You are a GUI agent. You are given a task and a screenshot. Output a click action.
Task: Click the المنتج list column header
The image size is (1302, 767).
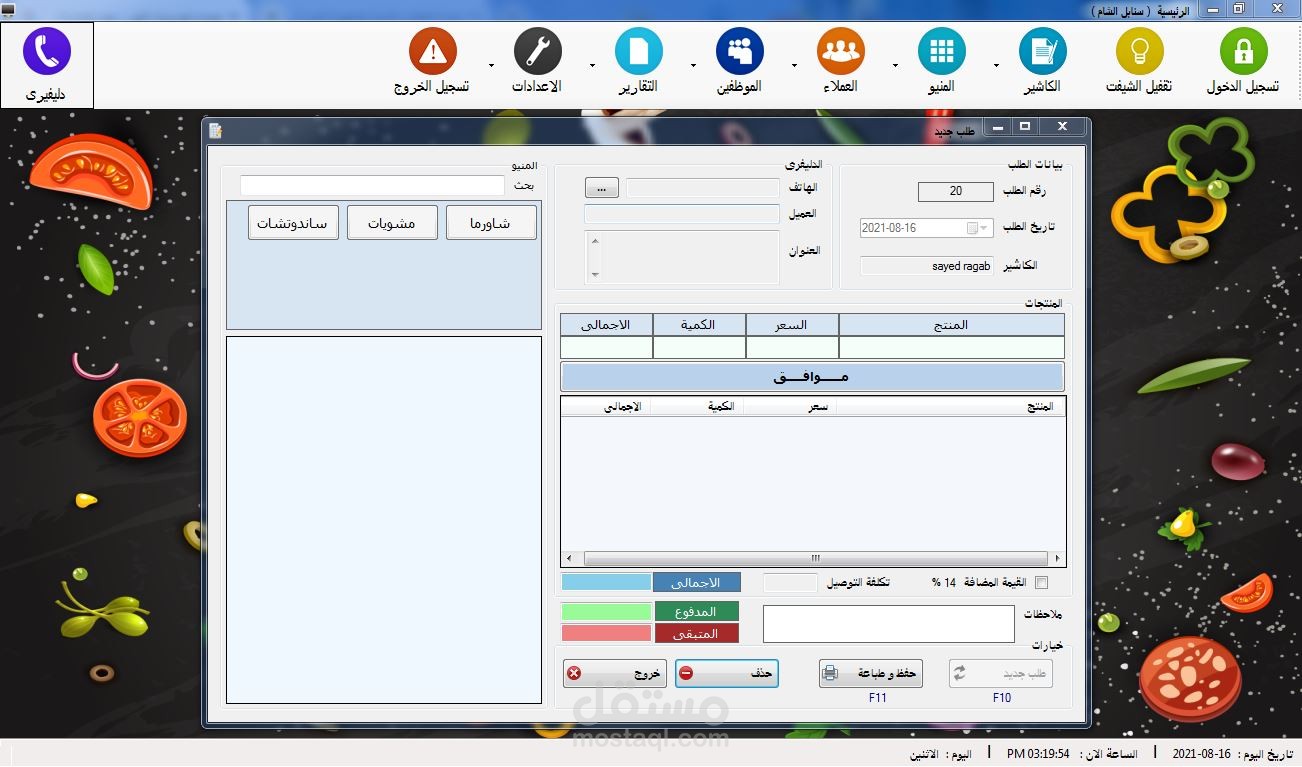click(951, 407)
